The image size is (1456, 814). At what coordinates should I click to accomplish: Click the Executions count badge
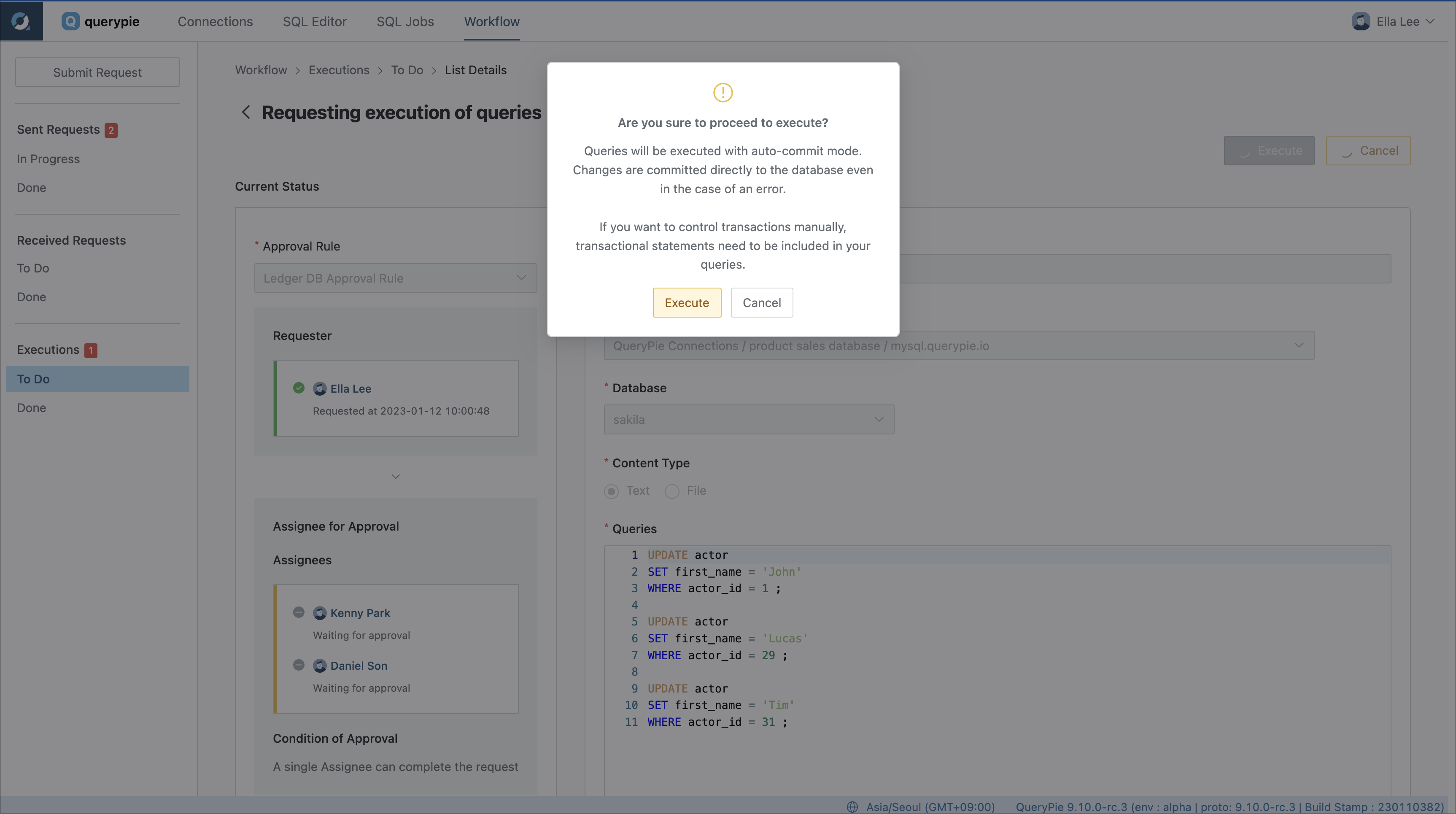coord(90,350)
